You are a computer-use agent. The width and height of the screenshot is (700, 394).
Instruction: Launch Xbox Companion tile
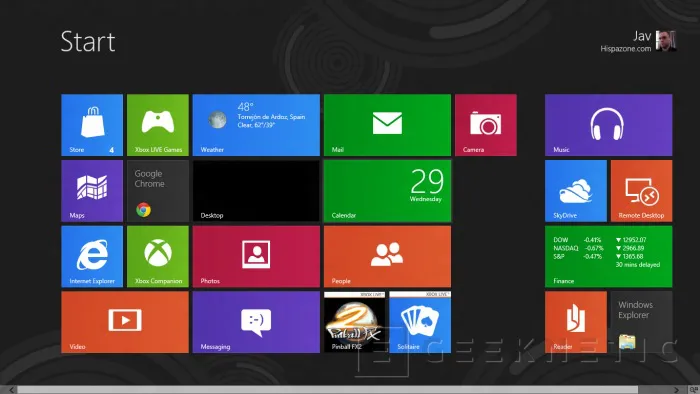[158, 257]
